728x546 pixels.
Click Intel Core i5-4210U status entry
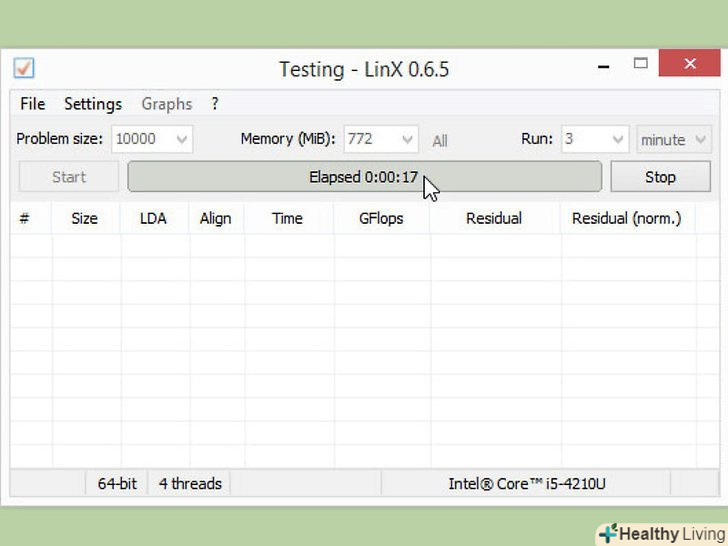pos(526,484)
